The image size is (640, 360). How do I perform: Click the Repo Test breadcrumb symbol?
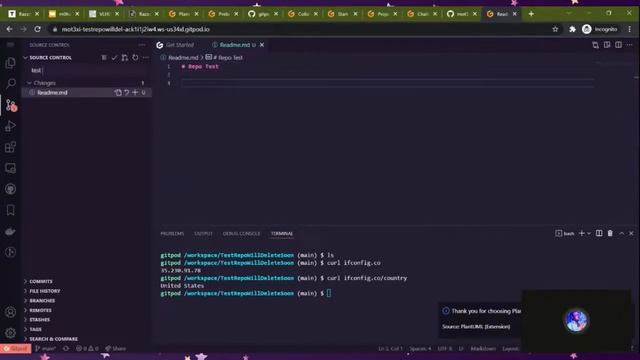224,58
